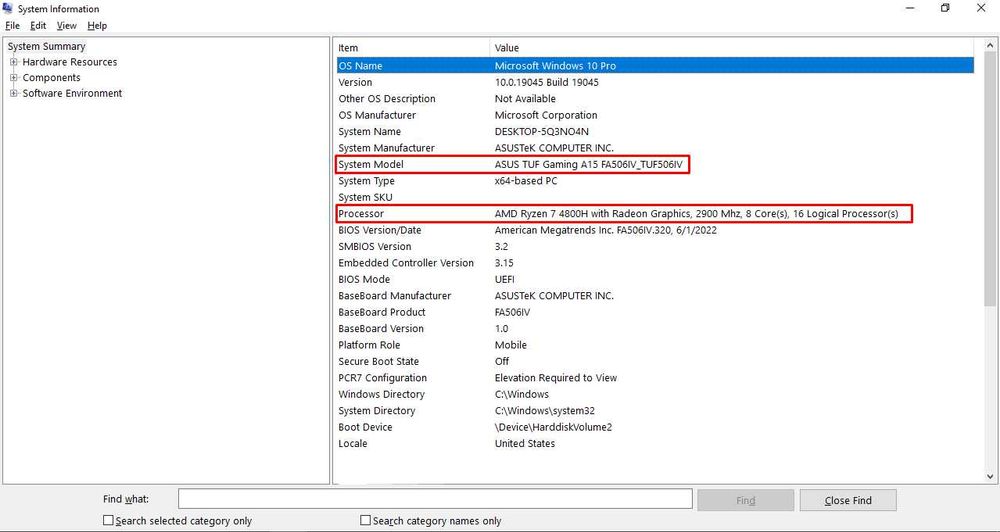Restore down the System Information window
This screenshot has height=532, width=1000.
click(945, 8)
